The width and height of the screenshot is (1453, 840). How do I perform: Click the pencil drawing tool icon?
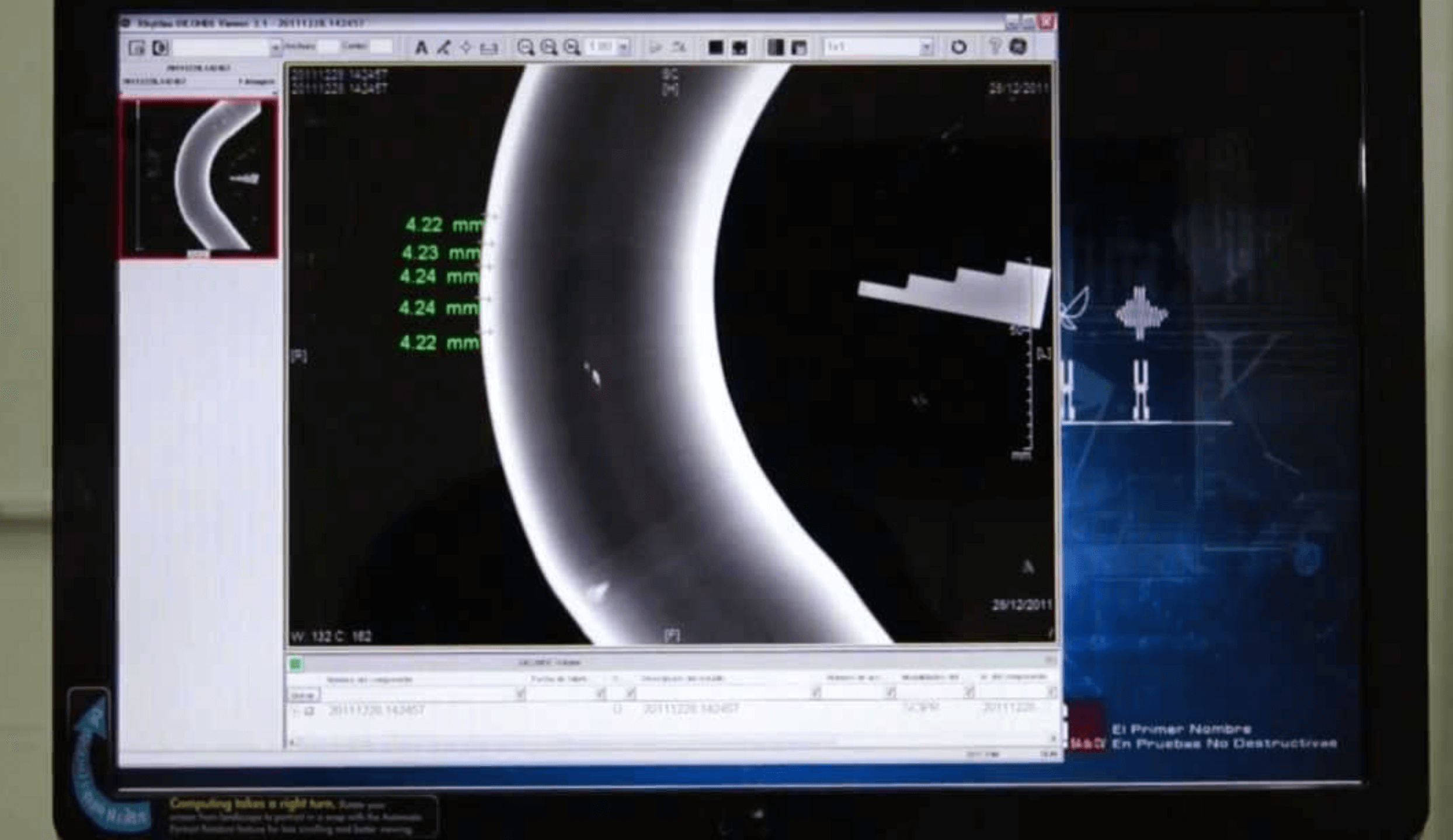(x=443, y=47)
